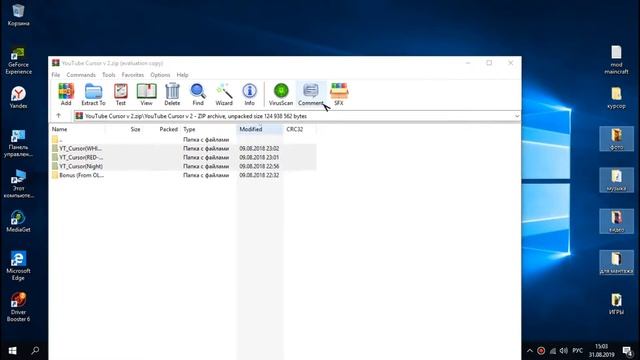Select the parent folder '..' row
Image resolution: width=640 pixels, height=360 pixels.
point(183,140)
